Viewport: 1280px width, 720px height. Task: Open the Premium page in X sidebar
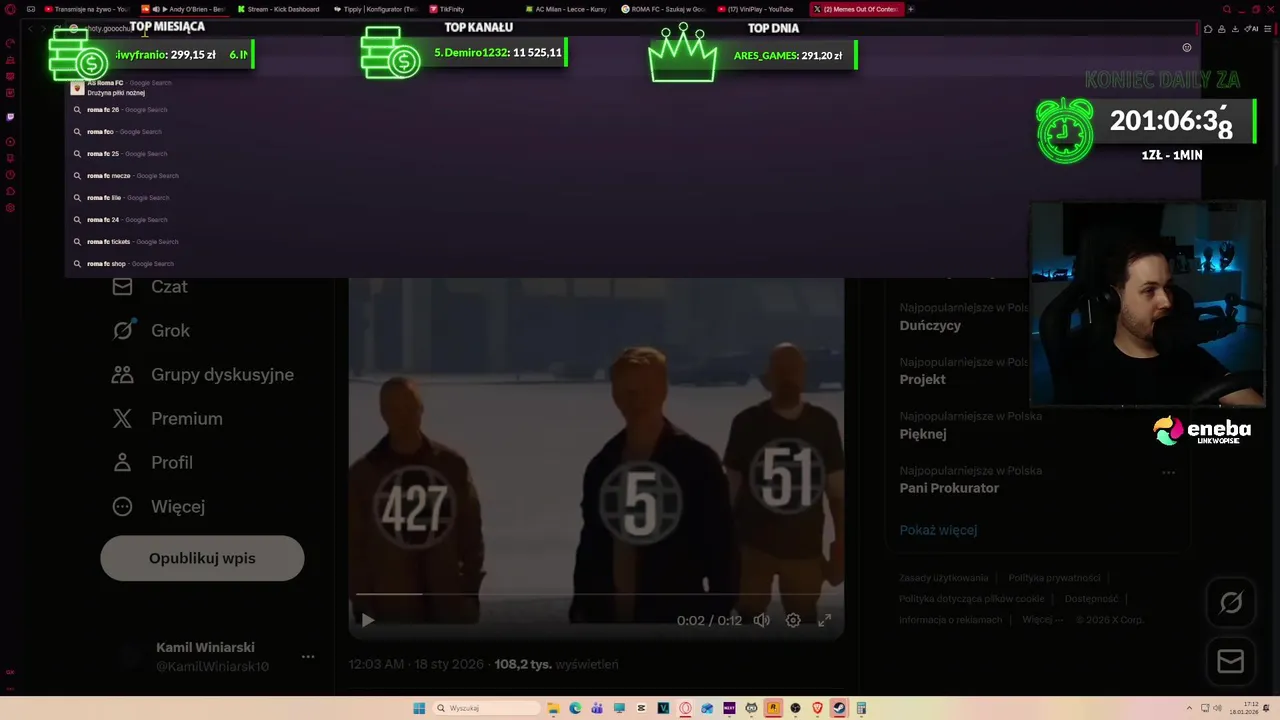coord(167,419)
